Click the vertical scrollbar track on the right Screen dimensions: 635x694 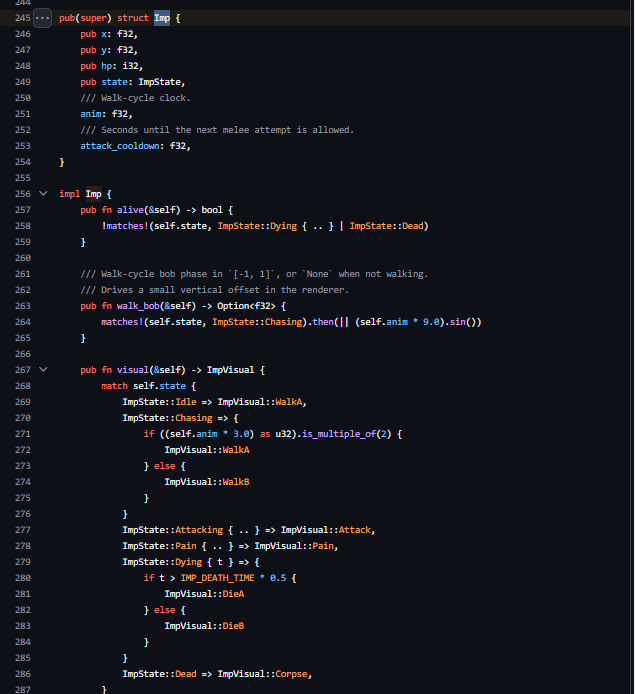tap(632, 347)
